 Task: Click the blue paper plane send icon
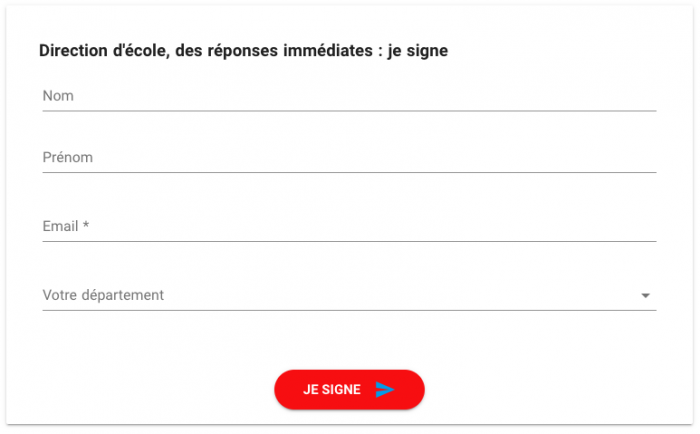[384, 390]
